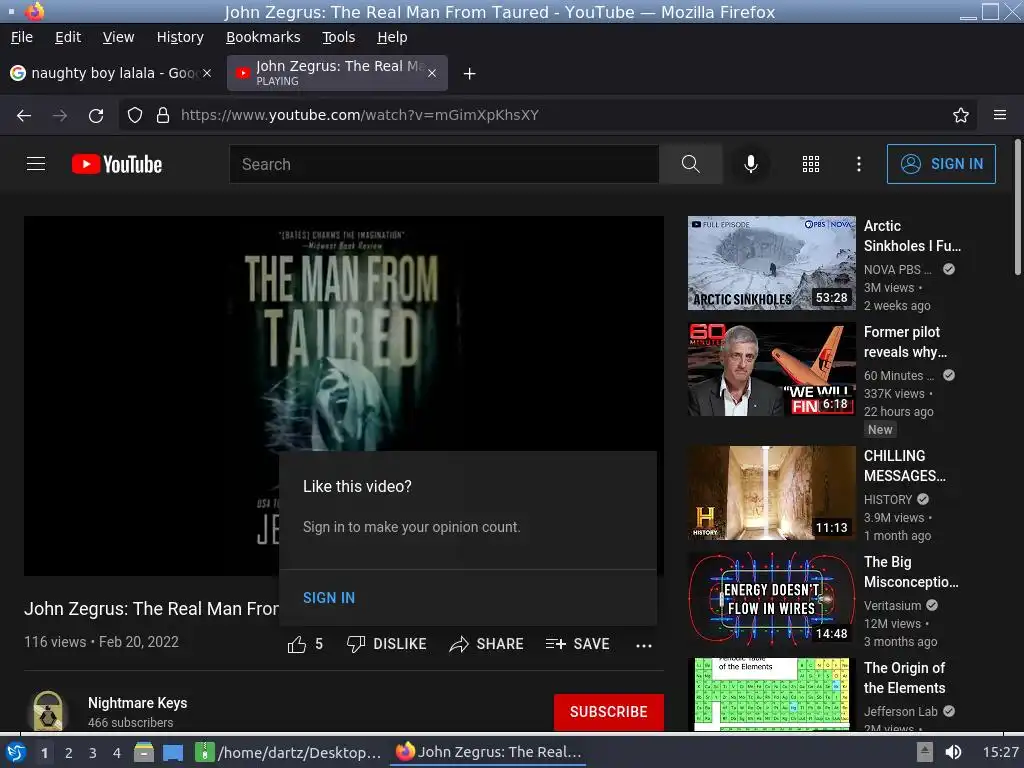
Task: Adjust sound via the taskbar volume icon
Action: (953, 752)
